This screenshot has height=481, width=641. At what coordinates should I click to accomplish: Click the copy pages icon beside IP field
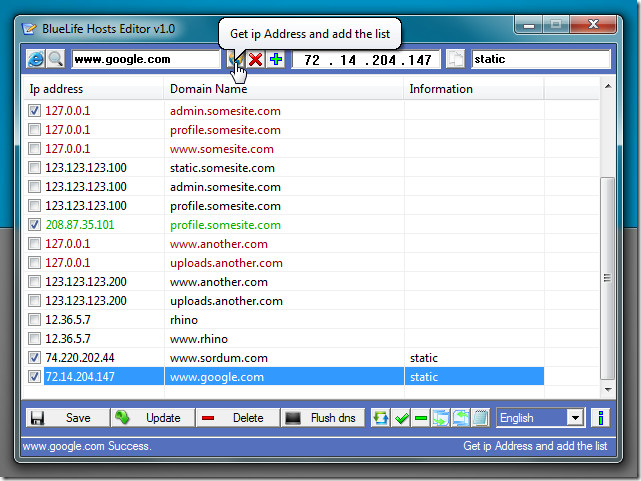coord(455,60)
